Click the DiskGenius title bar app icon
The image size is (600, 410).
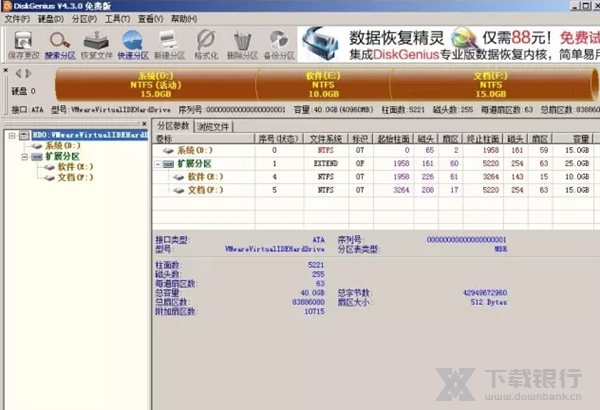pyautogui.click(x=6, y=6)
